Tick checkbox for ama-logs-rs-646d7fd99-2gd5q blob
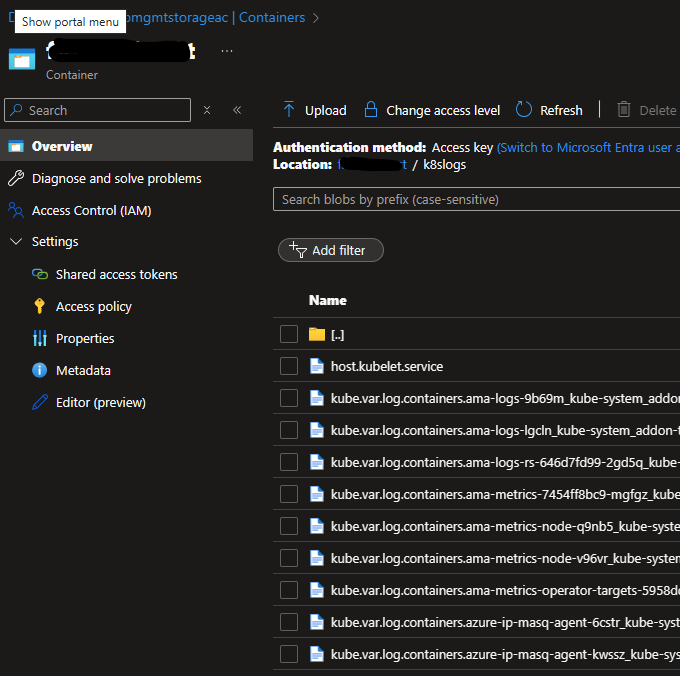Viewport: 680px width, 676px height. pyautogui.click(x=289, y=462)
